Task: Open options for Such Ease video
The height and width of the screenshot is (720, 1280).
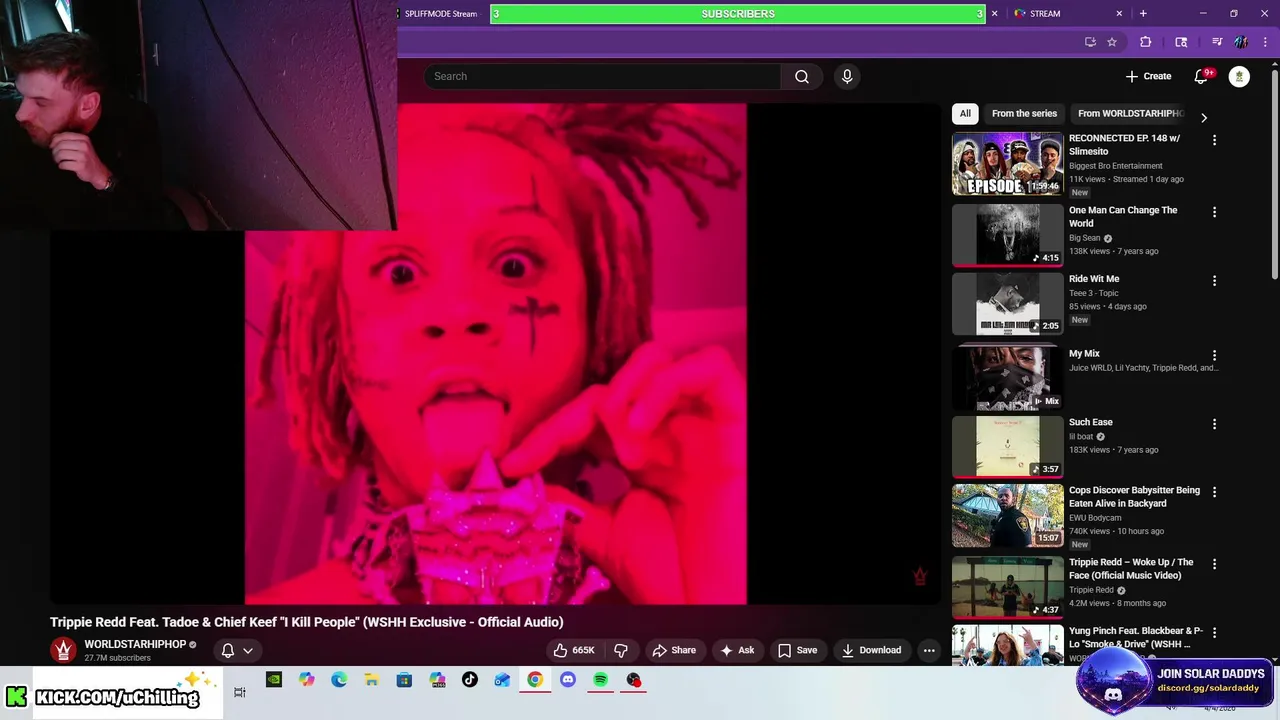Action: [x=1214, y=424]
